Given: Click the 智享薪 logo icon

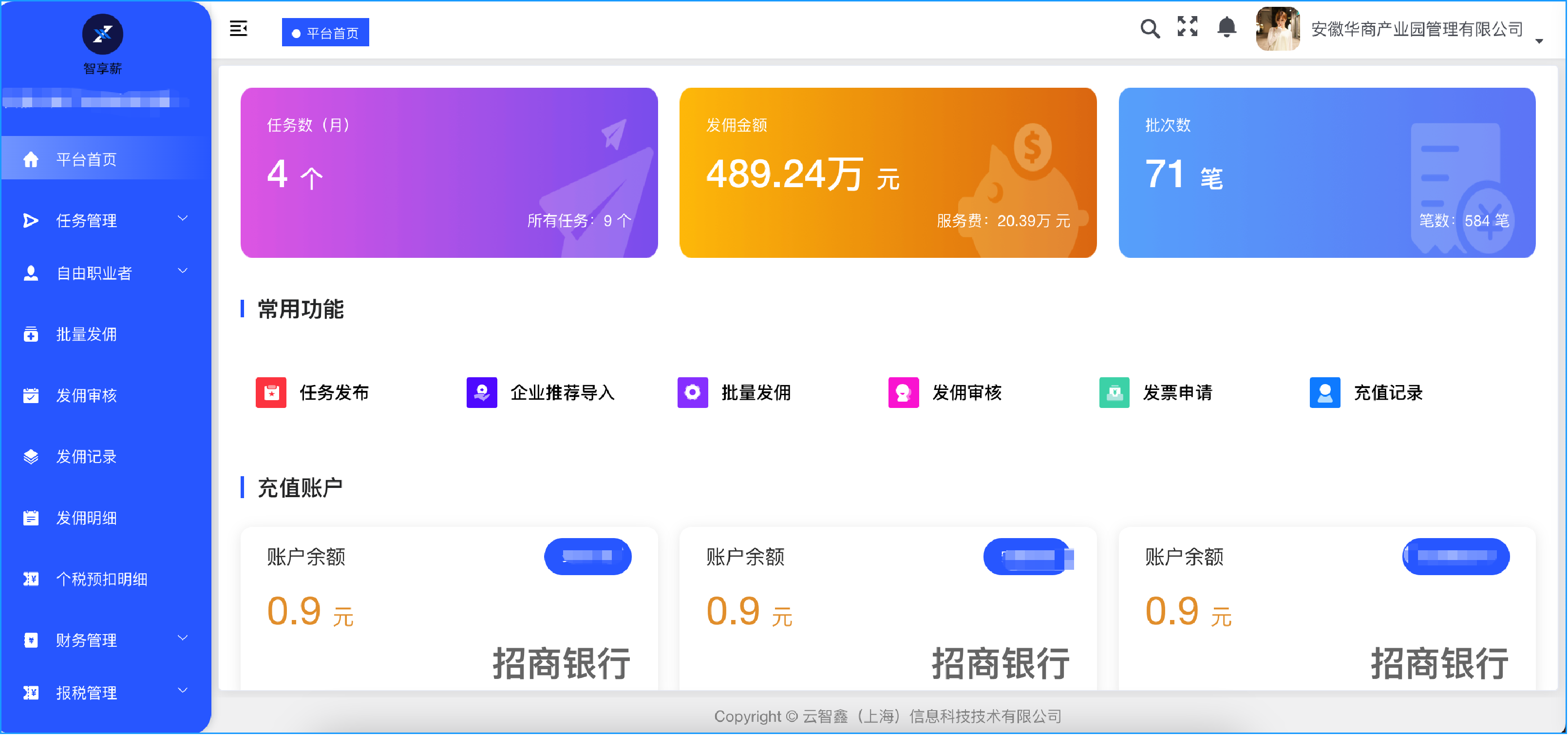Looking at the screenshot, I should click(102, 34).
